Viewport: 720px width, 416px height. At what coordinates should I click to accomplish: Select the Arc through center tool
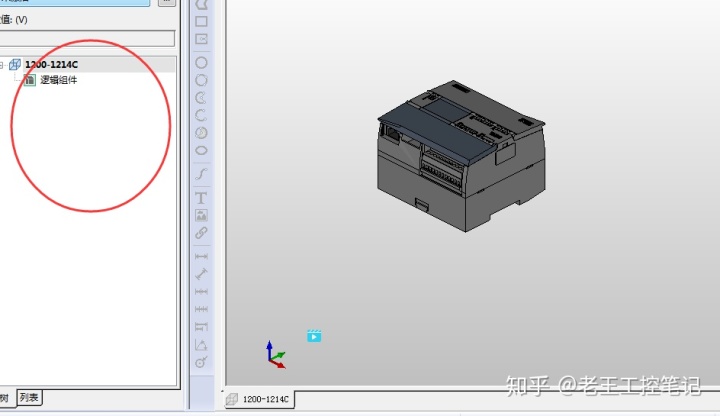click(202, 98)
